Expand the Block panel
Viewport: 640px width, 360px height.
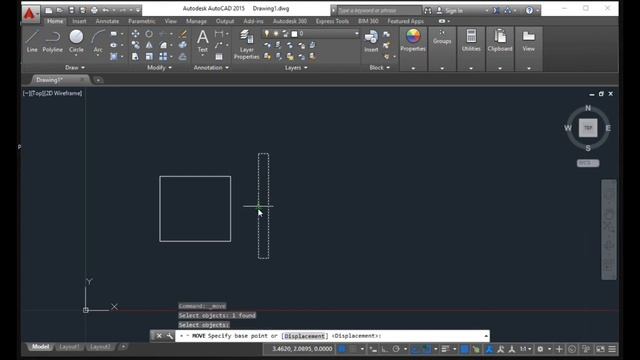tap(380, 67)
